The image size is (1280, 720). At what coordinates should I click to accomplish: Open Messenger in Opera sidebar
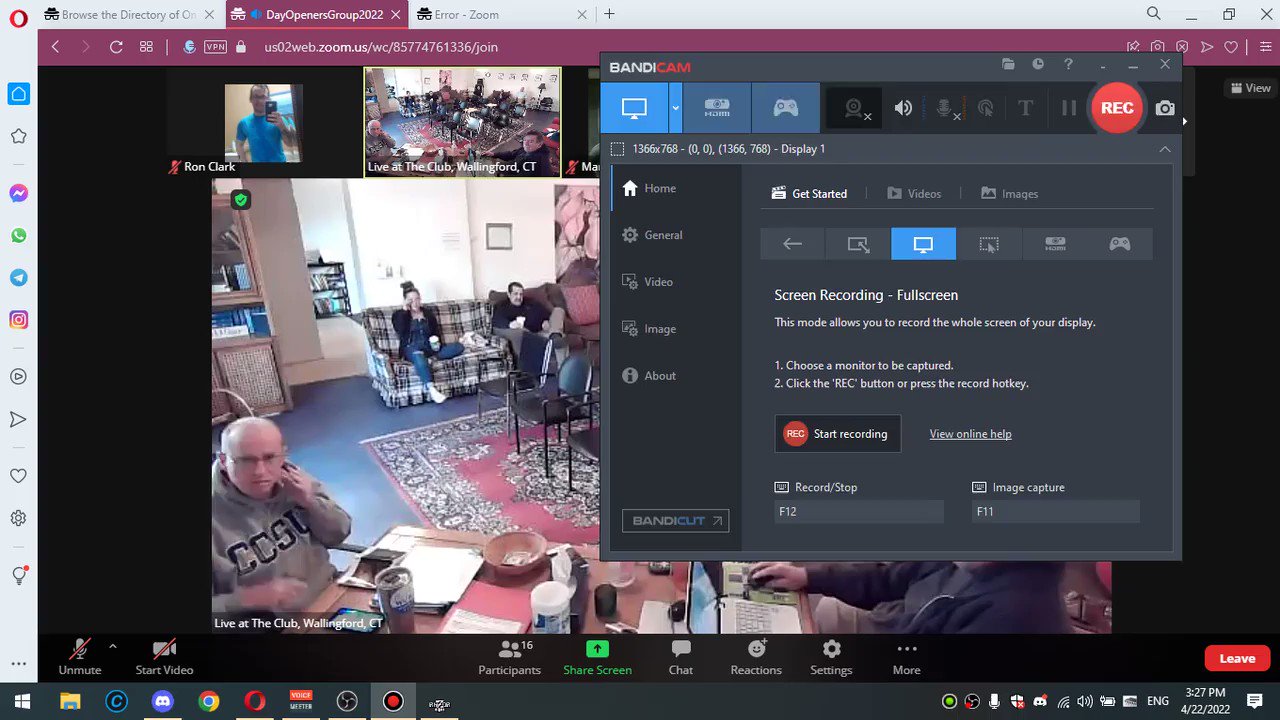18,194
